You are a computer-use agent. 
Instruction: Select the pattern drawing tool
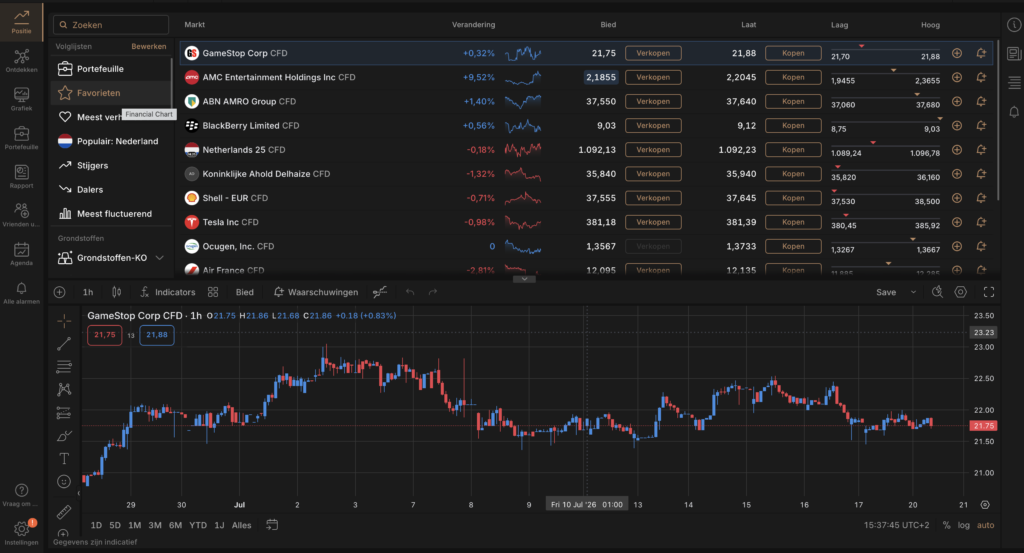coord(64,390)
